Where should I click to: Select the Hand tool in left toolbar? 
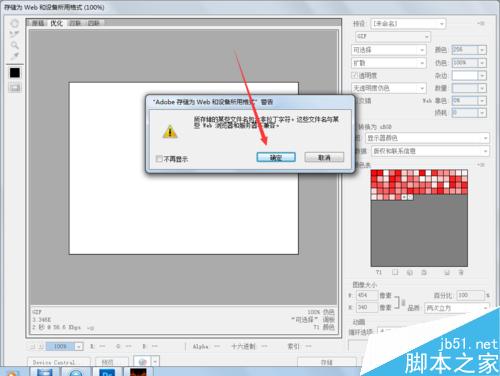point(14,23)
